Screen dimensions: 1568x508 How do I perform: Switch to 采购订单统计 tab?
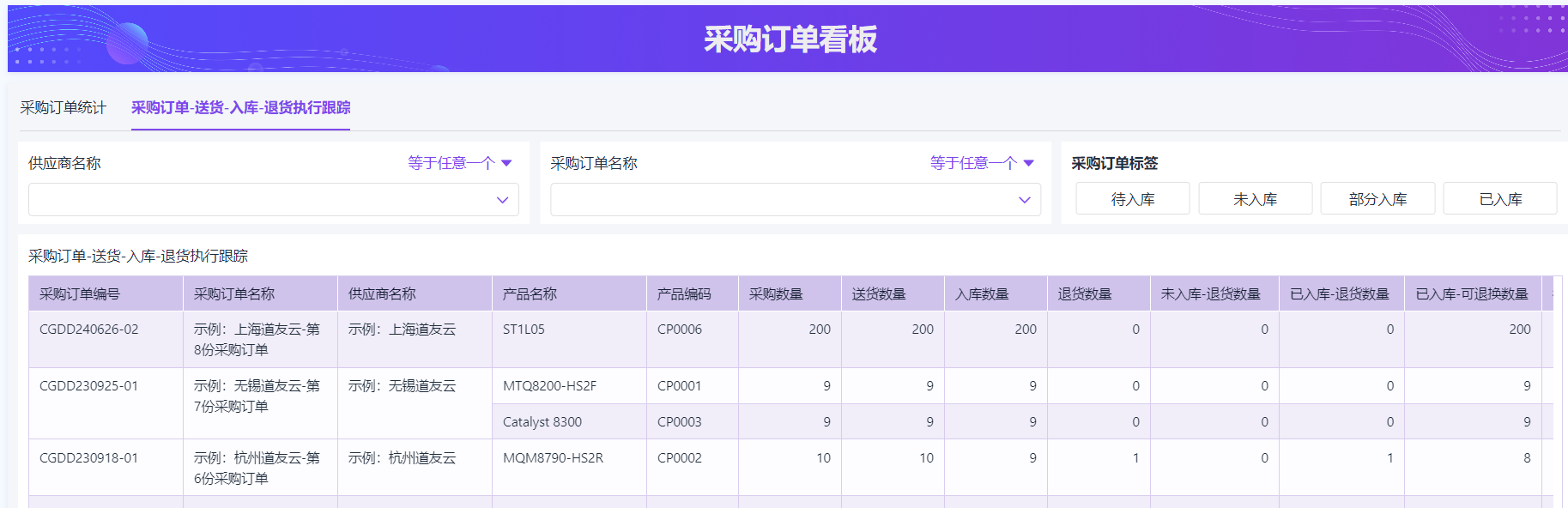(x=63, y=107)
